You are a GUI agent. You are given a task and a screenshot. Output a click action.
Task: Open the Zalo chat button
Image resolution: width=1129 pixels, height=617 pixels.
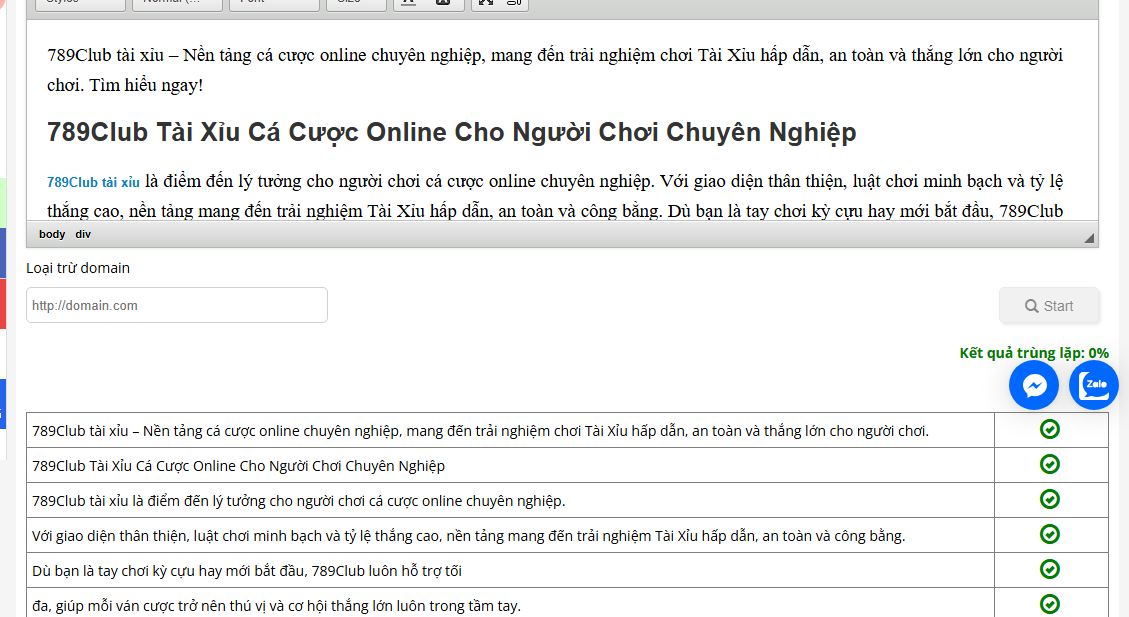pos(1093,386)
